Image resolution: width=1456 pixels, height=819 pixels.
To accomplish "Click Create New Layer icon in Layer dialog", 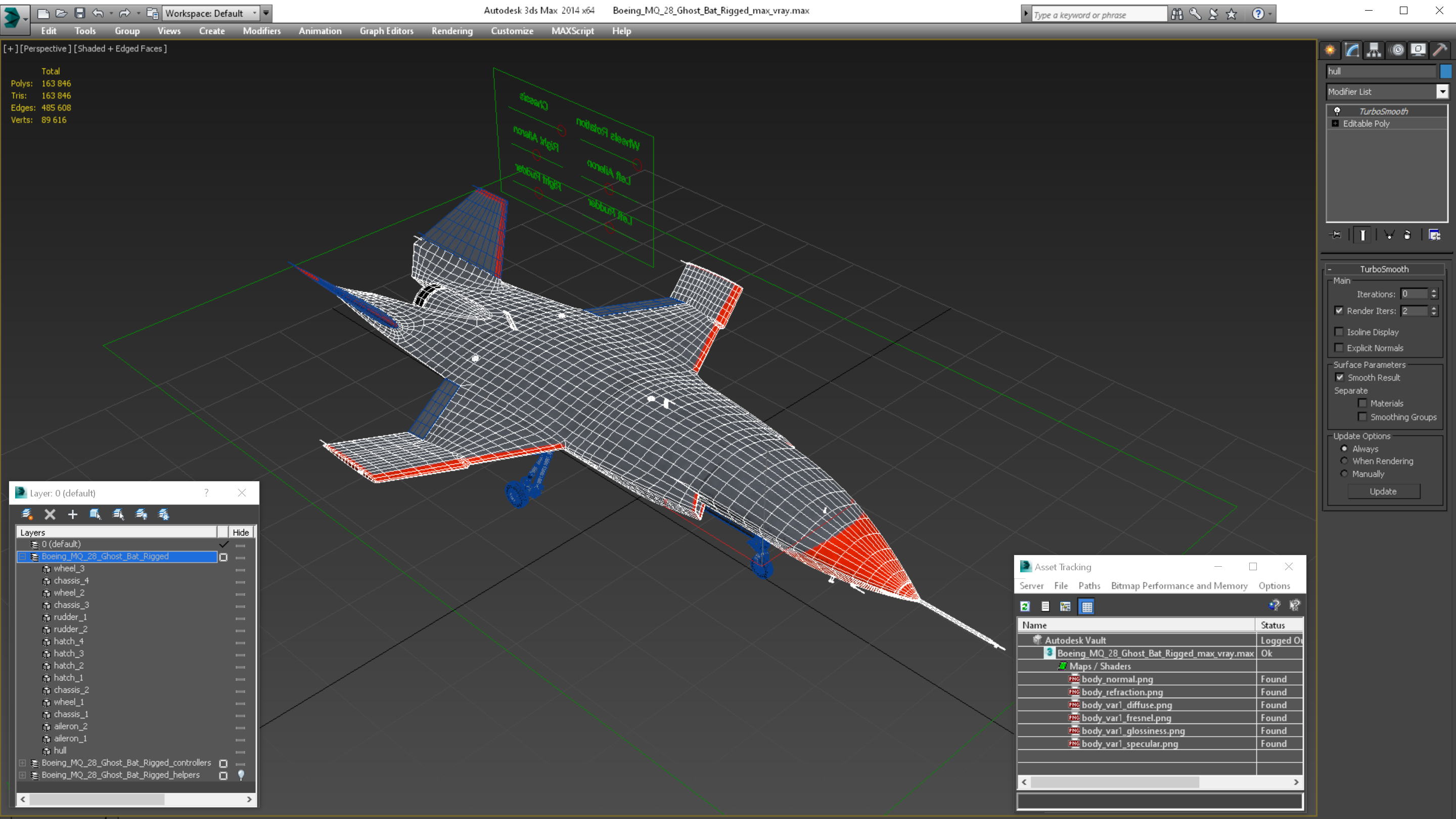I will tap(27, 514).
